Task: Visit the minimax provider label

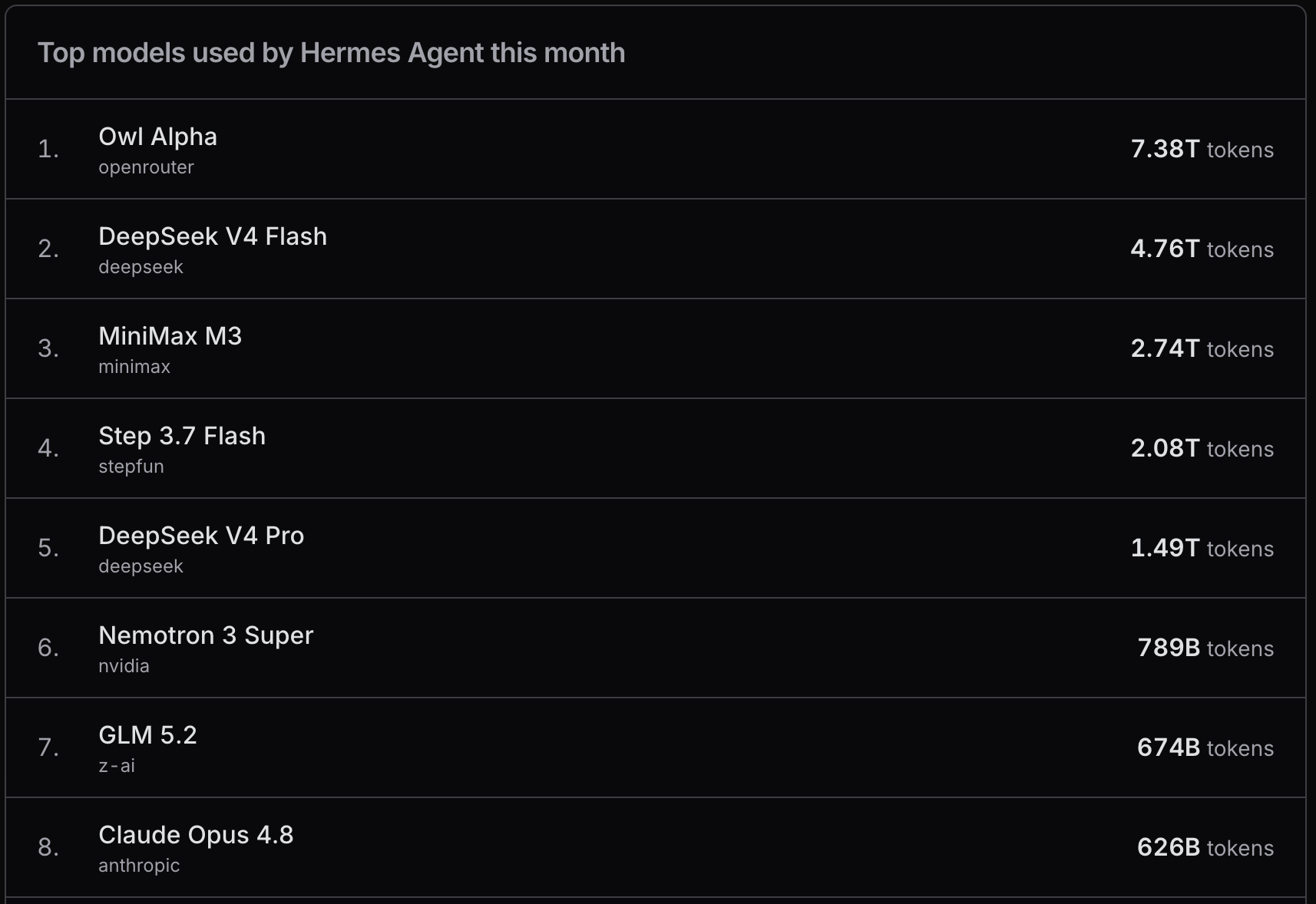Action: coord(134,367)
